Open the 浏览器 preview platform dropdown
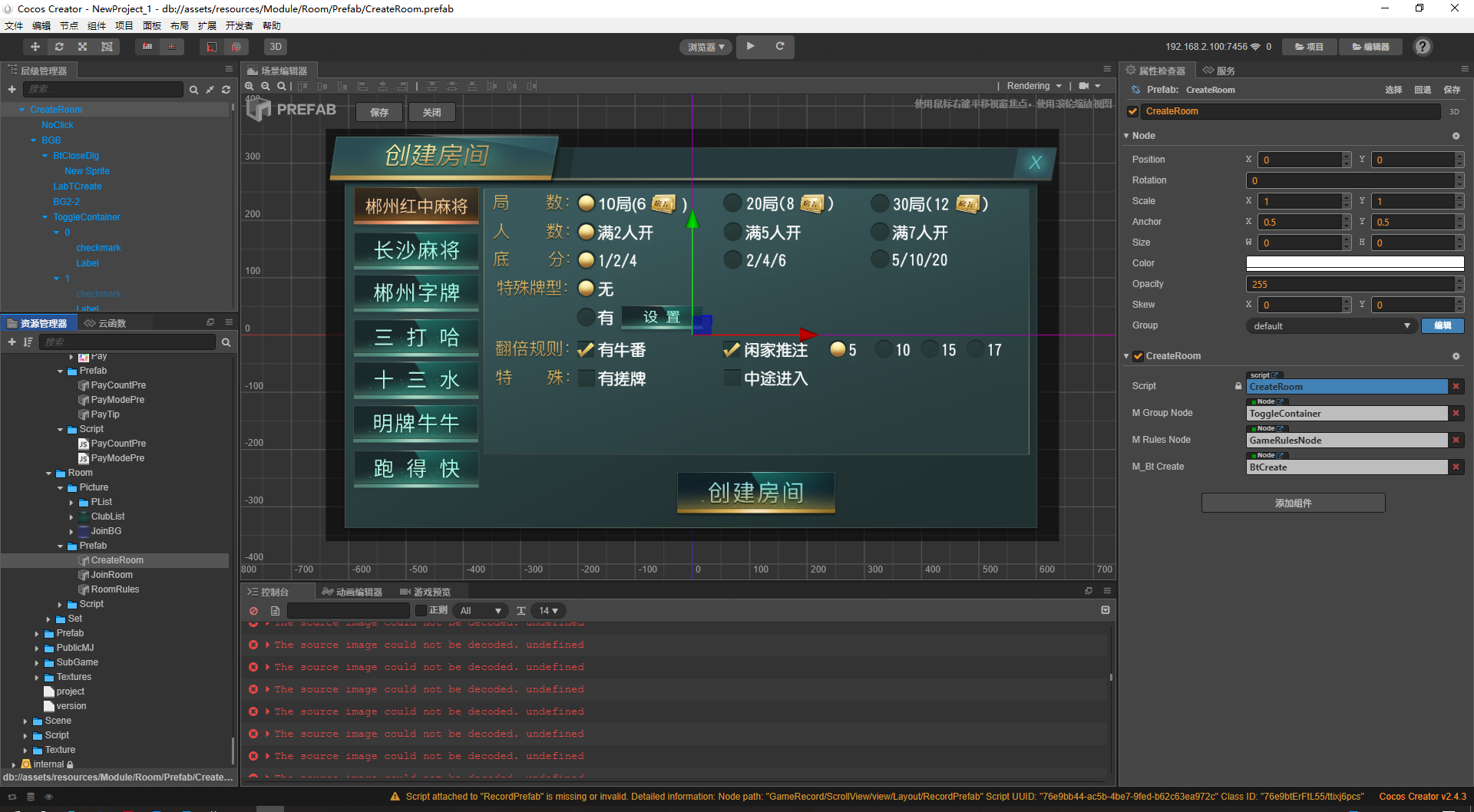1474x812 pixels. coord(706,48)
